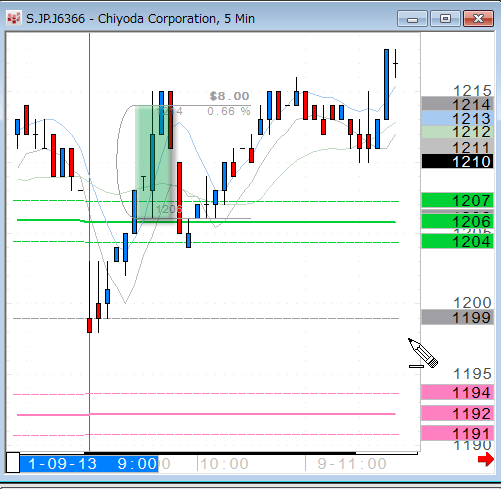Click the green 1206 price label

tap(457, 221)
